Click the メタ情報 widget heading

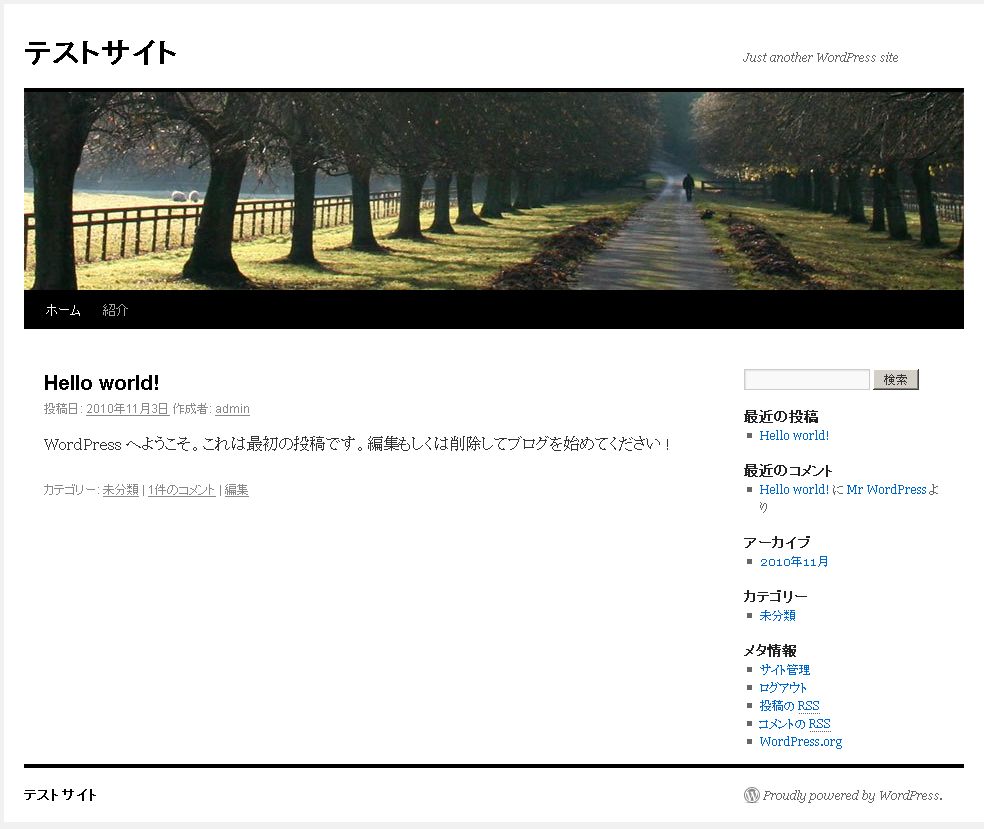pyautogui.click(x=770, y=651)
